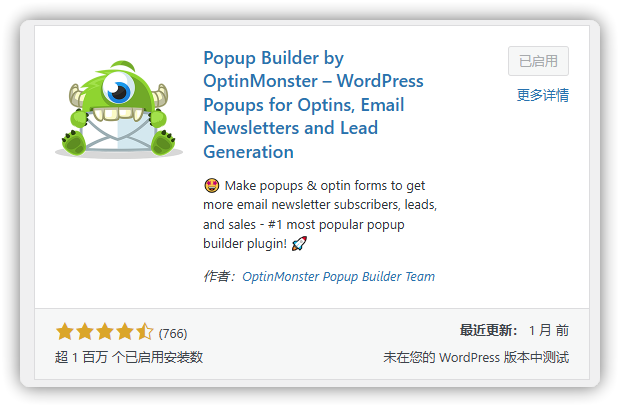This screenshot has height=407, width=620.
Task: Click the second gold rating star
Action: [85, 331]
